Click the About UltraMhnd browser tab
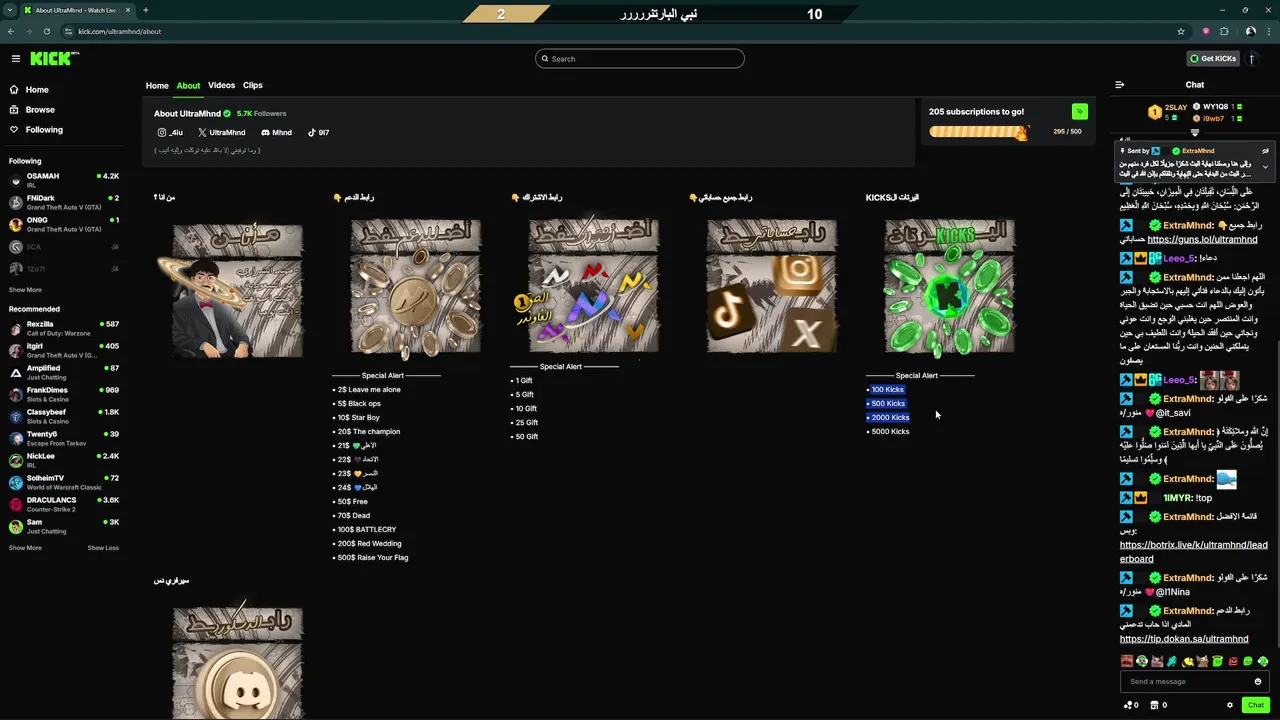1280x720 pixels. (76, 10)
